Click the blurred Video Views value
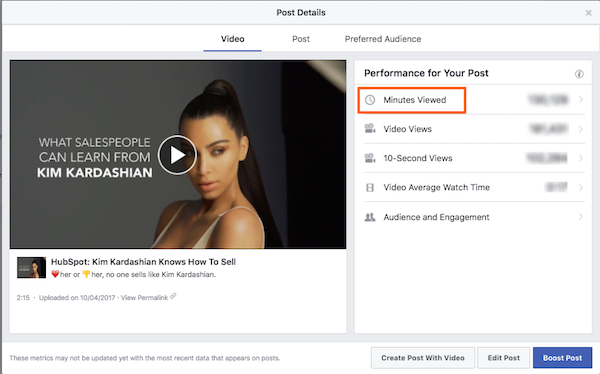The image size is (600, 374). 548,129
